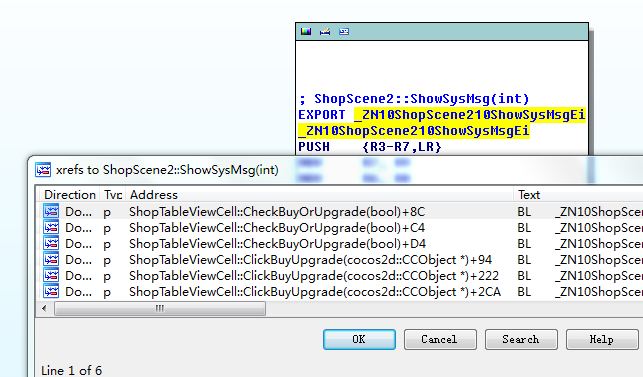The height and width of the screenshot is (377, 643).
Task: Select the xref icon for the ClickBuyUpgrade +2CA row
Action: pos(51,291)
